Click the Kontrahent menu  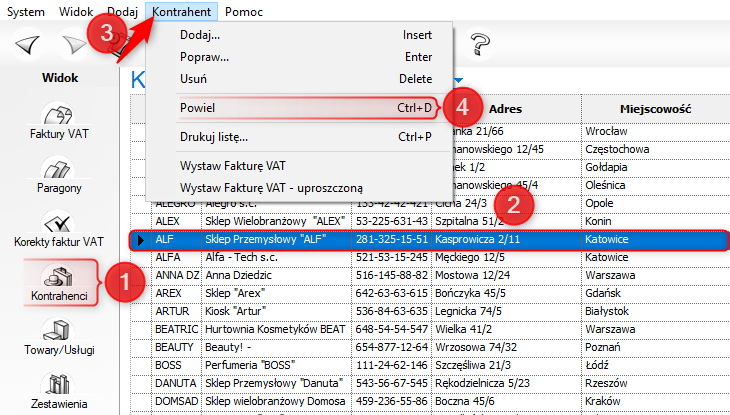coord(182,12)
